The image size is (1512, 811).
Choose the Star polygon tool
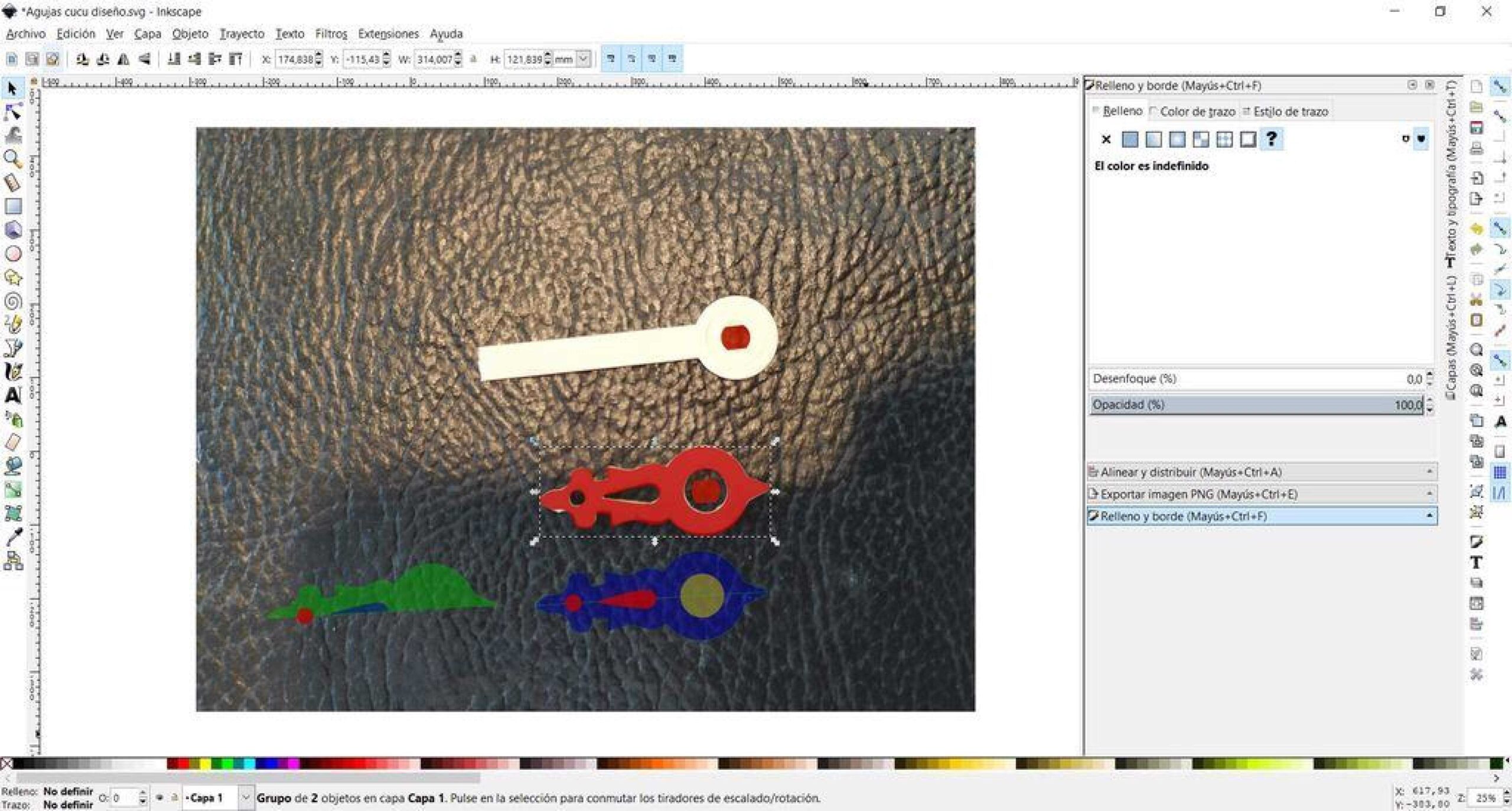[13, 278]
